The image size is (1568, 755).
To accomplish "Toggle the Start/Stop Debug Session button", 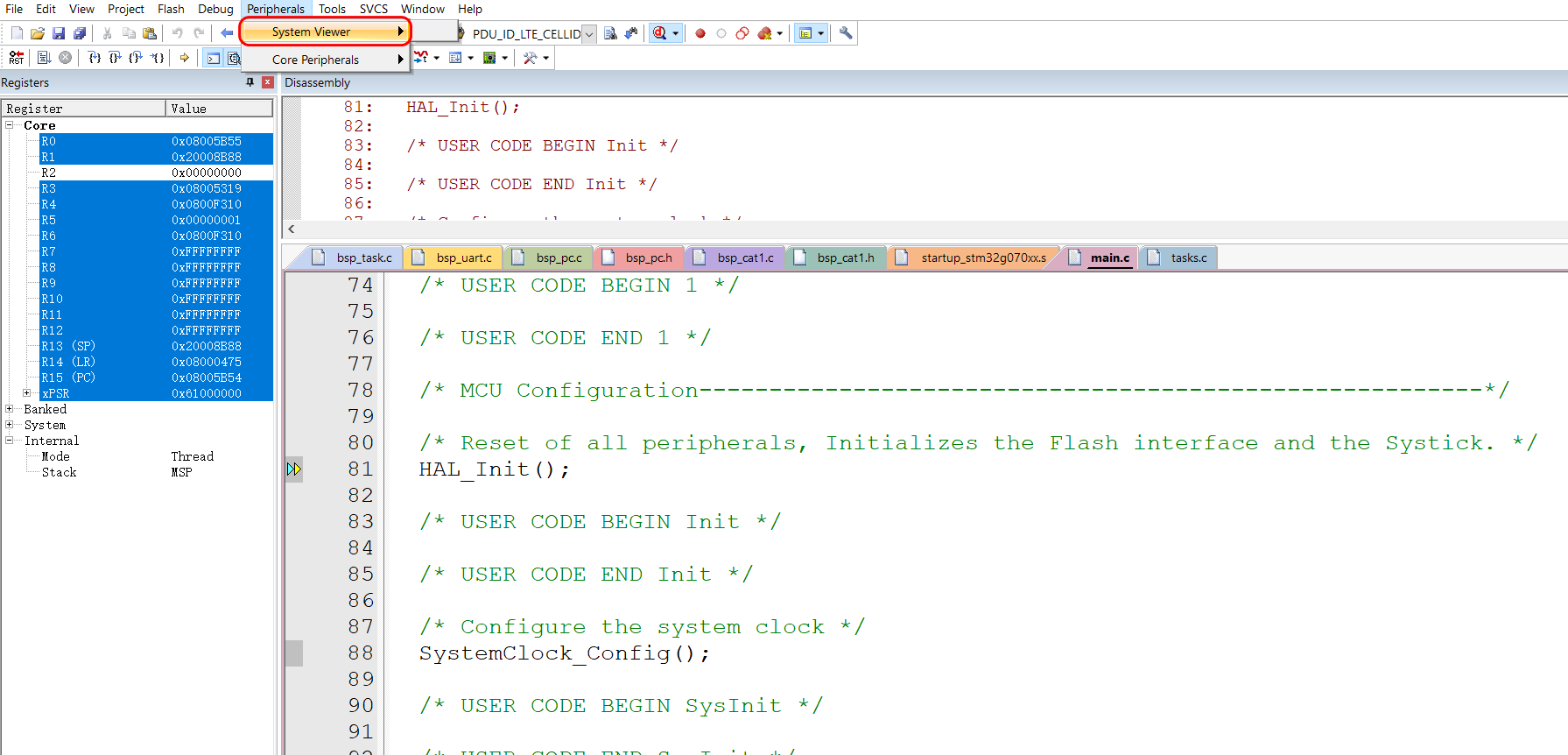I will (660, 33).
